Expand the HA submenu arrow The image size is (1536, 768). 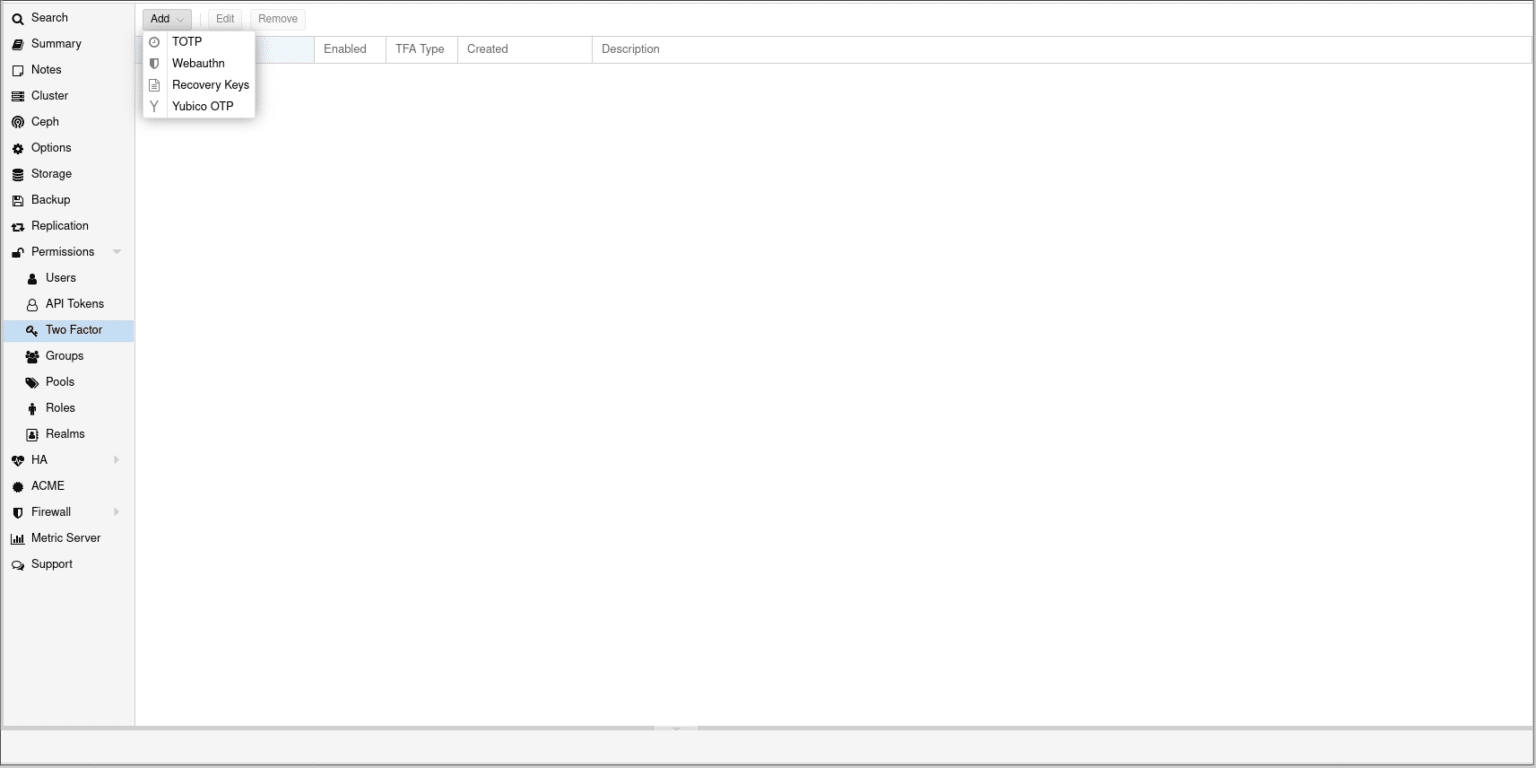(117, 460)
